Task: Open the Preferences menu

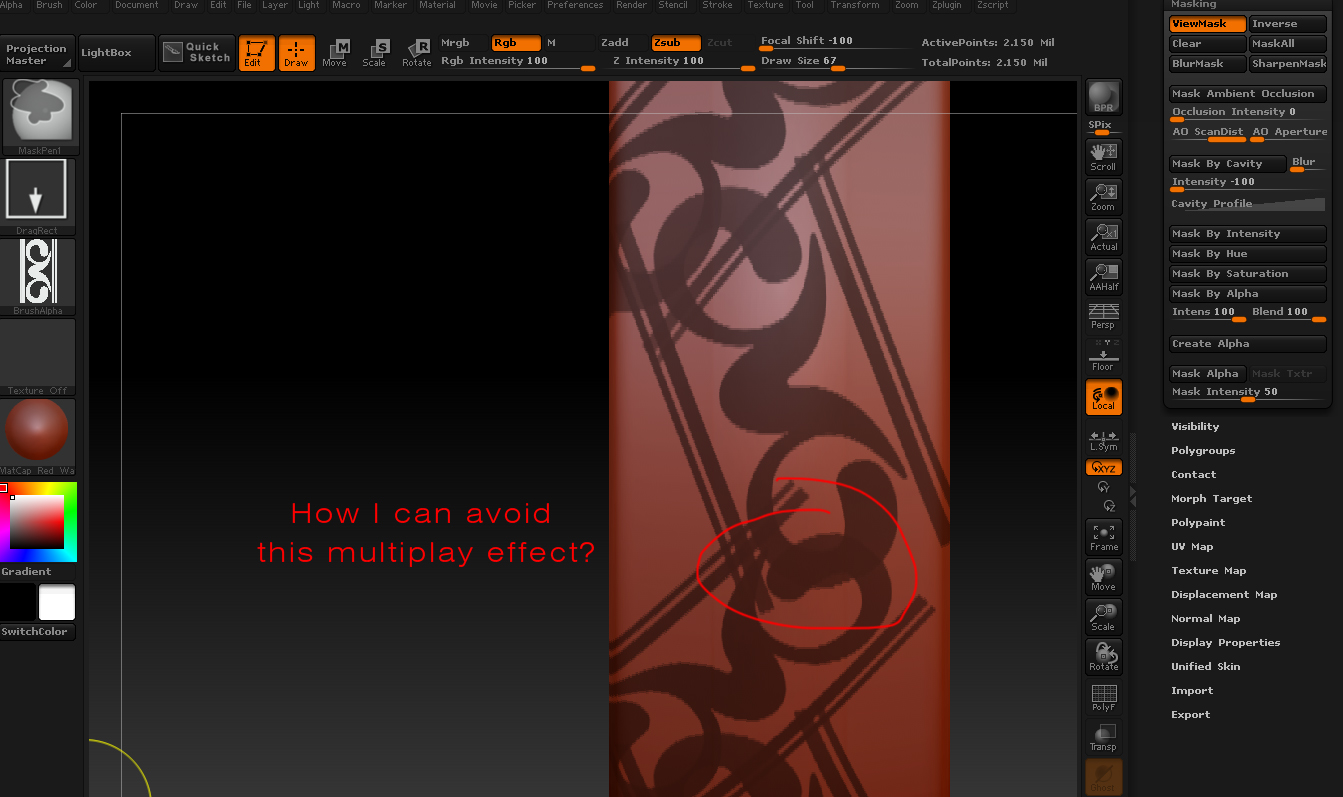Action: (575, 5)
